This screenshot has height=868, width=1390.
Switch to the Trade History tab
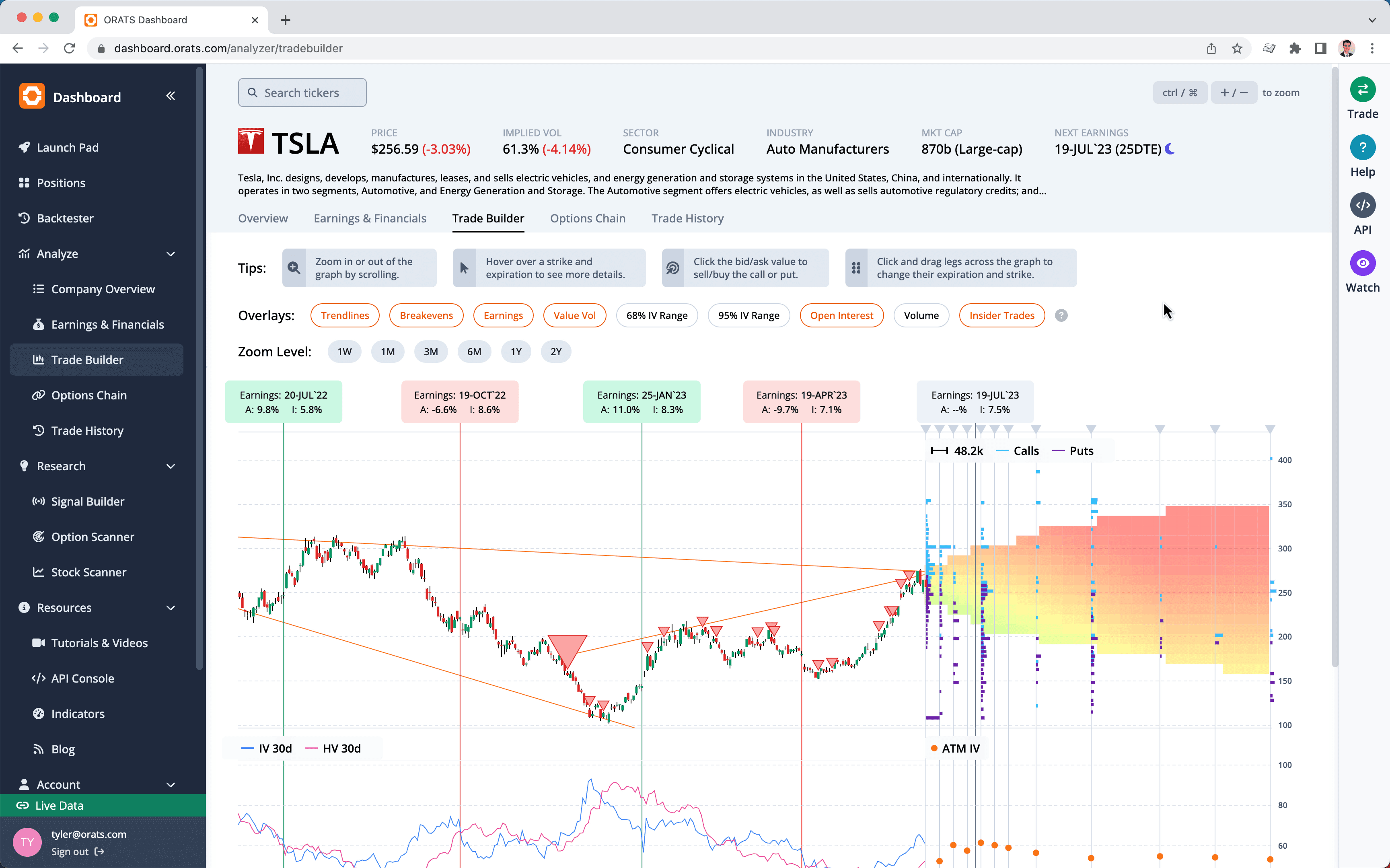click(x=687, y=218)
